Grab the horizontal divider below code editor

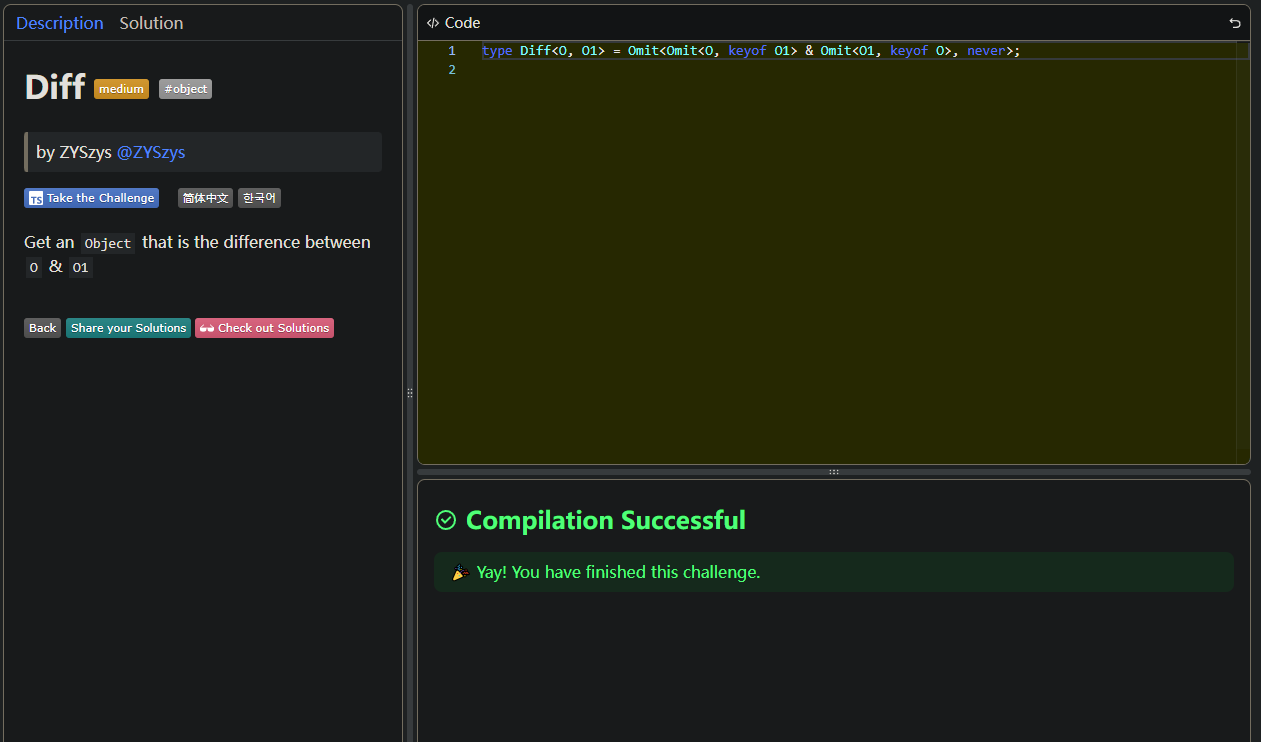point(833,471)
